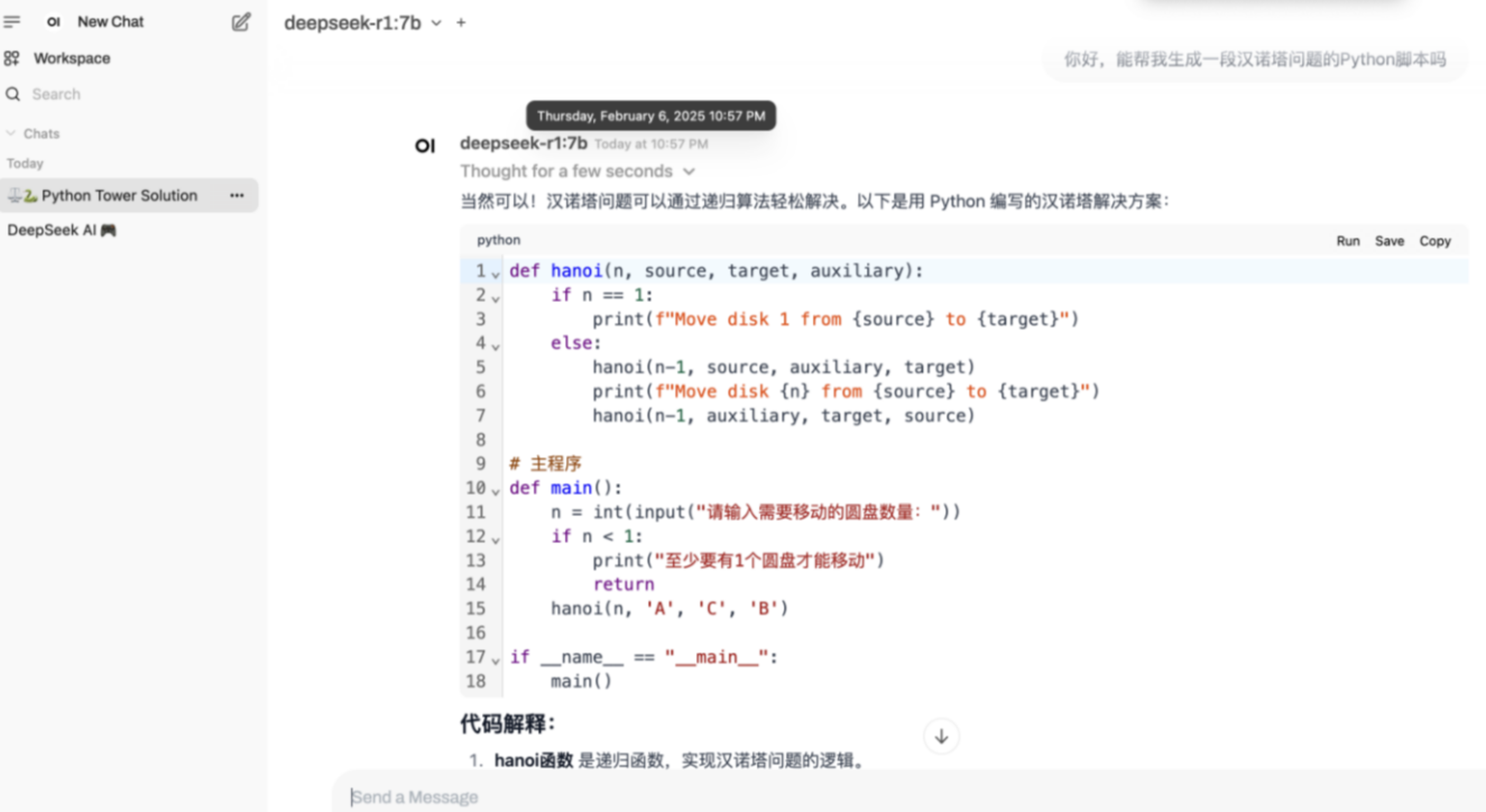
Task: Collapse the Chats section in sidebar
Action: (x=11, y=133)
